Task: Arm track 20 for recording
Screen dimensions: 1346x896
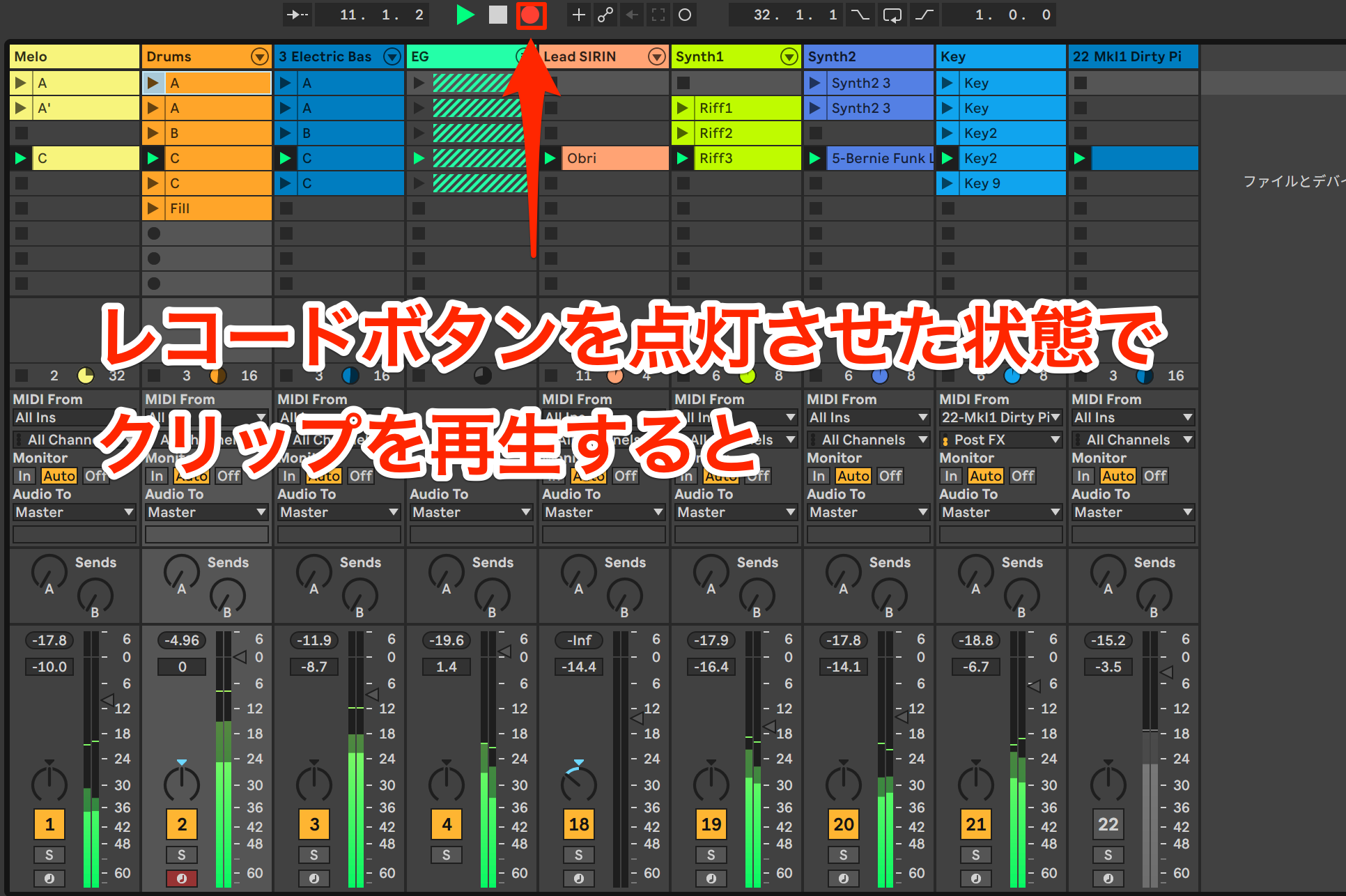Action: pyautogui.click(x=844, y=879)
